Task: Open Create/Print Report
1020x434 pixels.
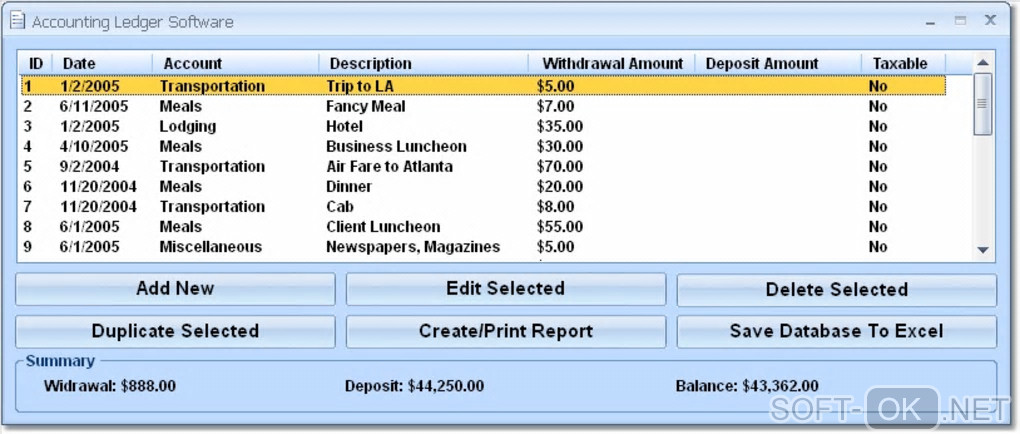Action: [x=505, y=331]
